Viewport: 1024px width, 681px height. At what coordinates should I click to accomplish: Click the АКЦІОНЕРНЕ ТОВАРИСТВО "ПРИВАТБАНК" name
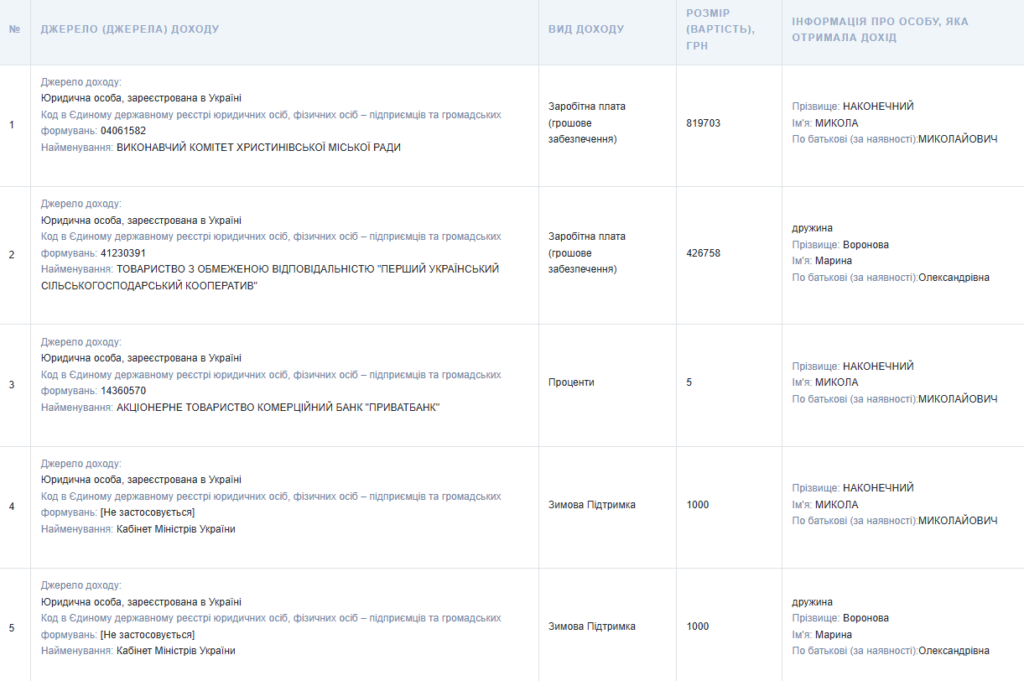tap(278, 408)
